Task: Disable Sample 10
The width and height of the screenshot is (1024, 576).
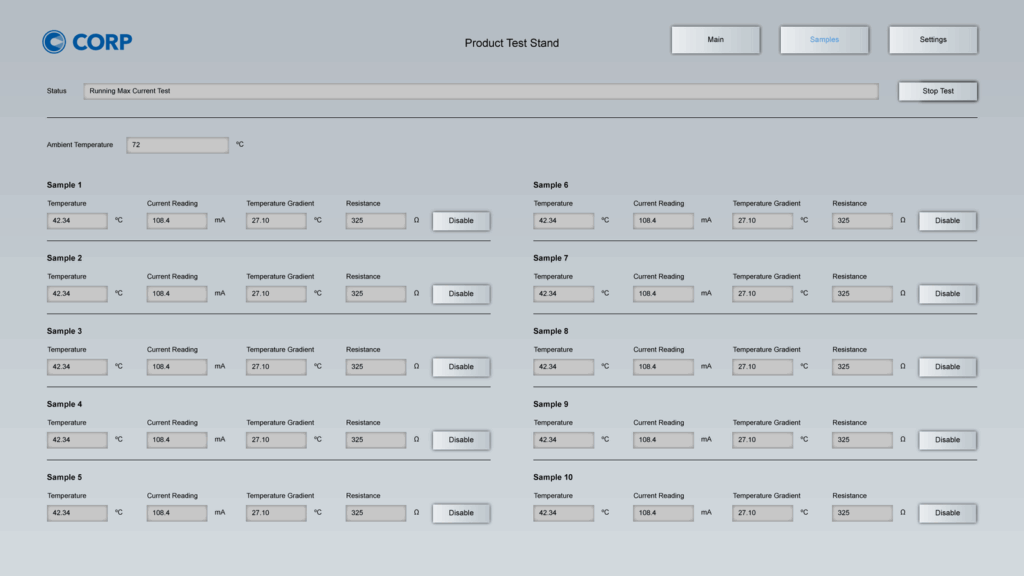Action: (948, 513)
